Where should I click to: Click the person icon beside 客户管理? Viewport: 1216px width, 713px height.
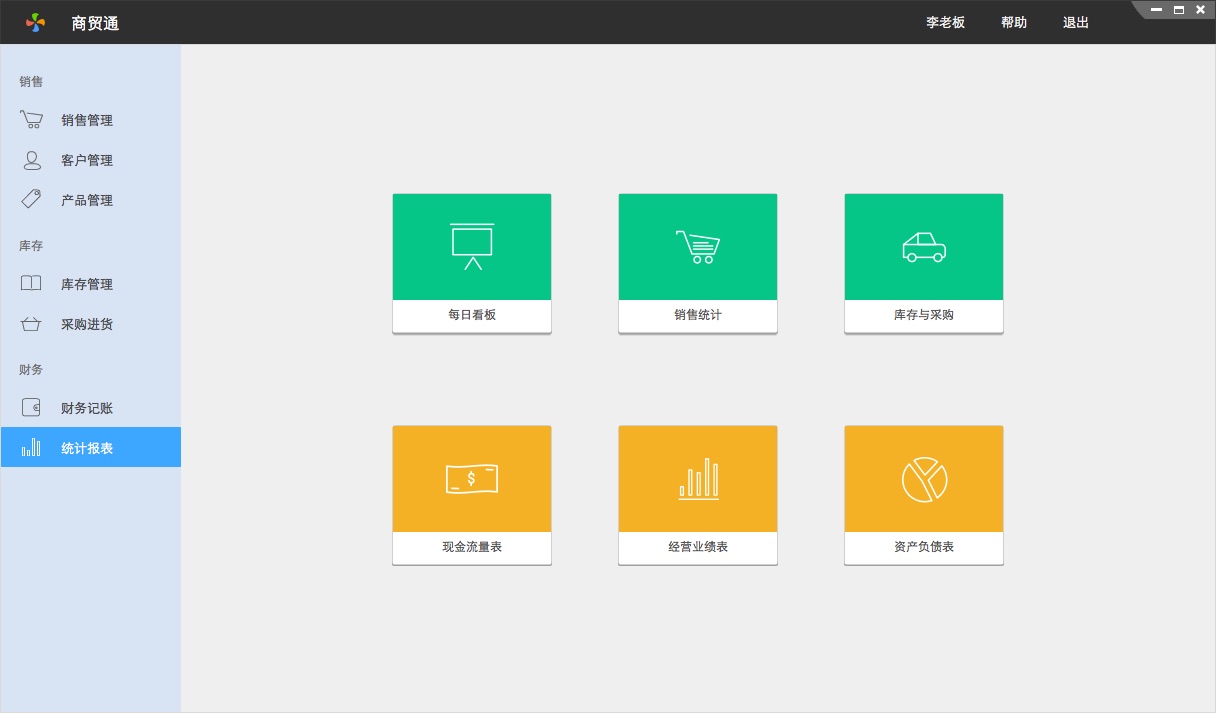point(32,160)
